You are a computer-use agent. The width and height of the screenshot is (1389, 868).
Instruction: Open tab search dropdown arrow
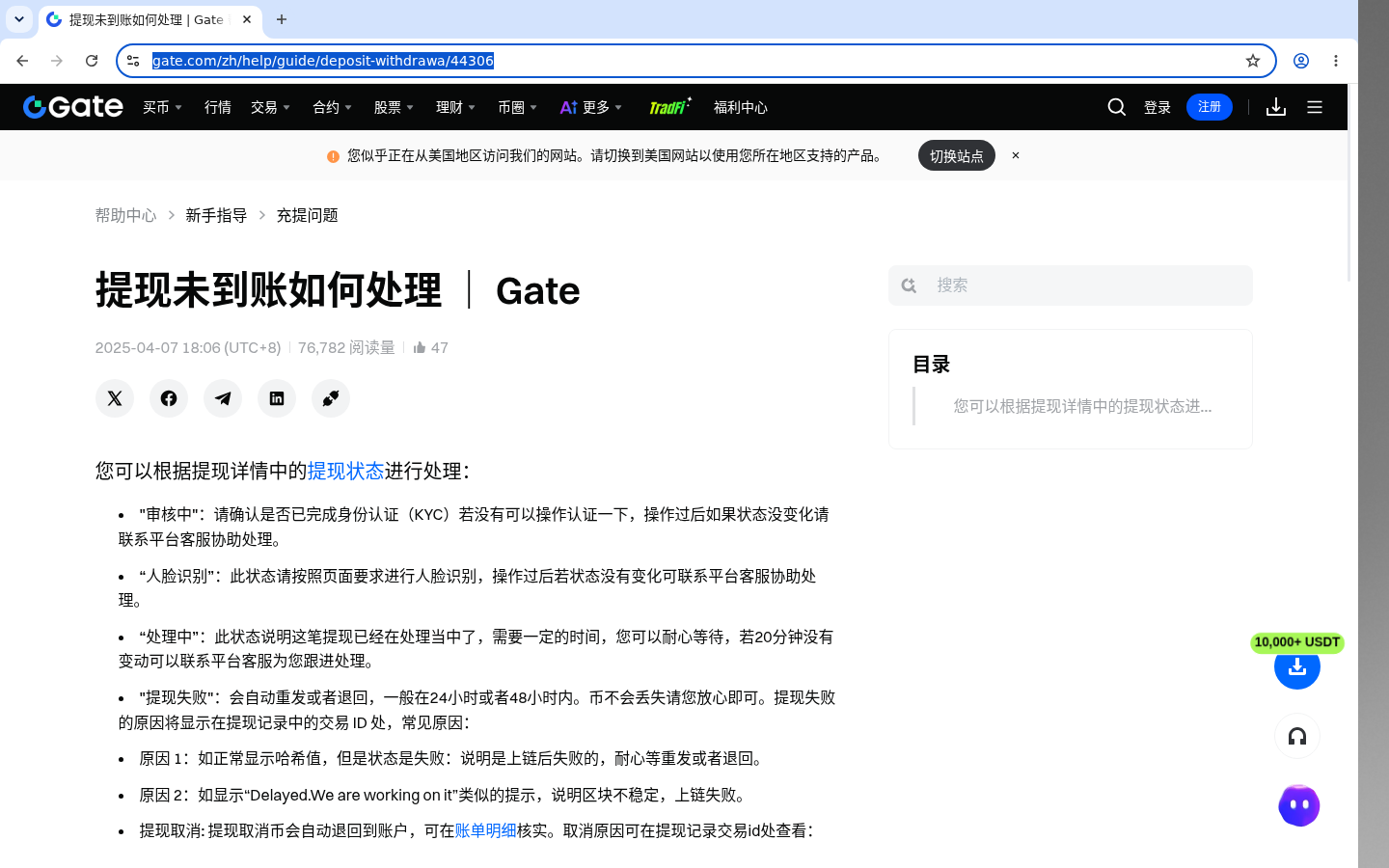pyautogui.click(x=19, y=19)
